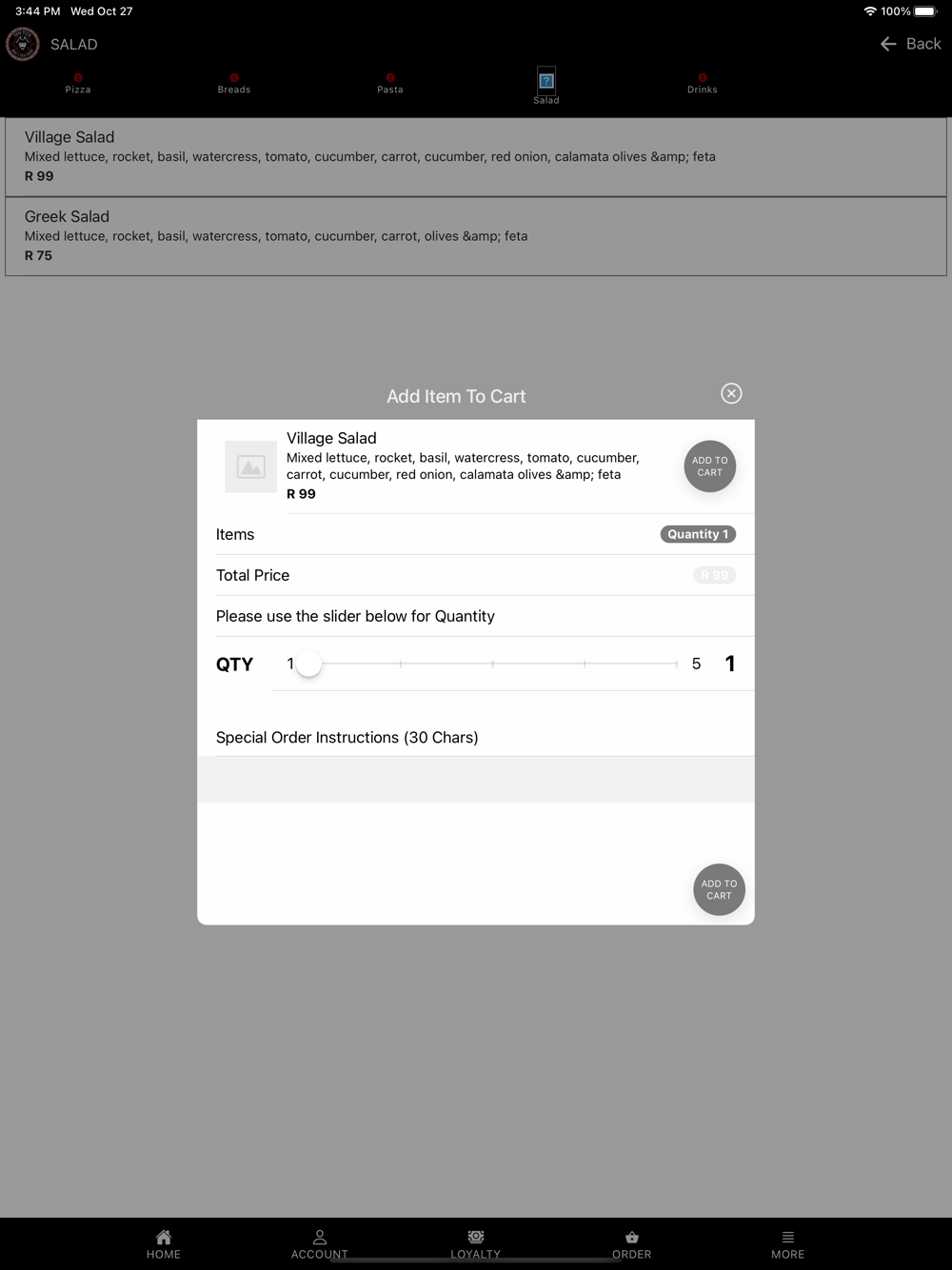
Task: Open the Pasta category tab
Action: tap(390, 83)
